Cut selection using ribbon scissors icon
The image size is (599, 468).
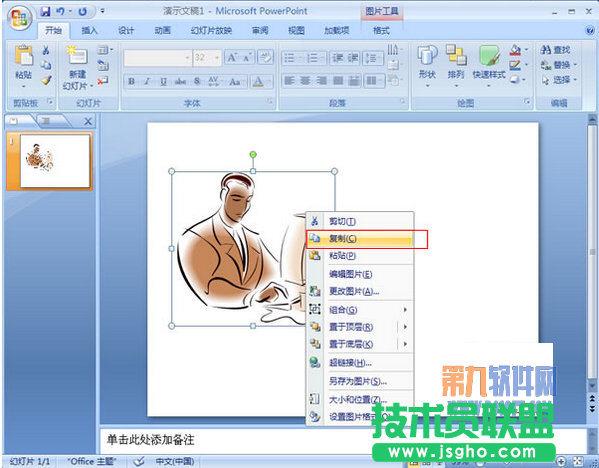(x=46, y=50)
